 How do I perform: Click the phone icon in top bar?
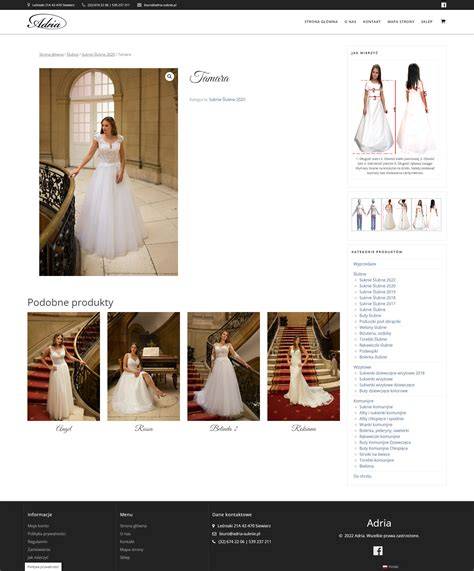tap(84, 5)
